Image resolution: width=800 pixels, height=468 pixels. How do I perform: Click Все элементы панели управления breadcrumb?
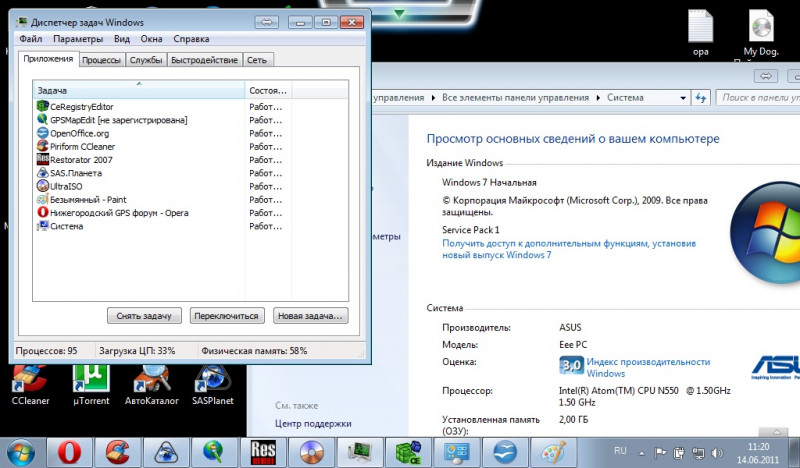(515, 97)
